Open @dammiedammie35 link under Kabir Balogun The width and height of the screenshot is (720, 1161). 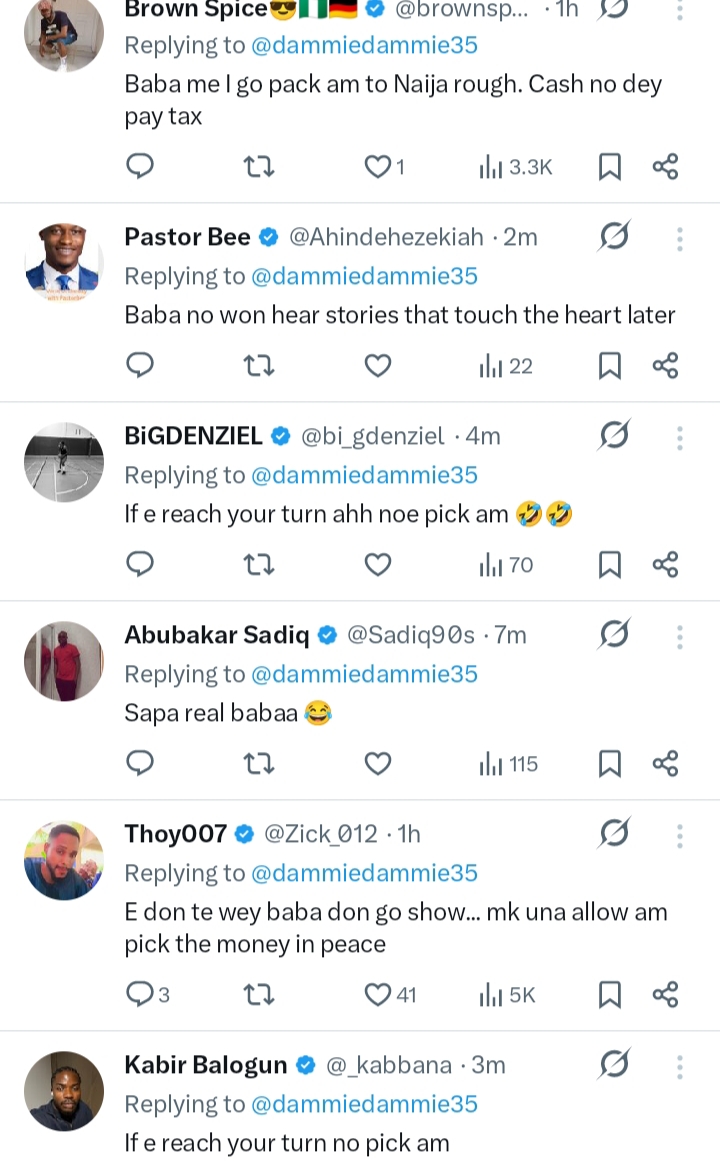364,1104
